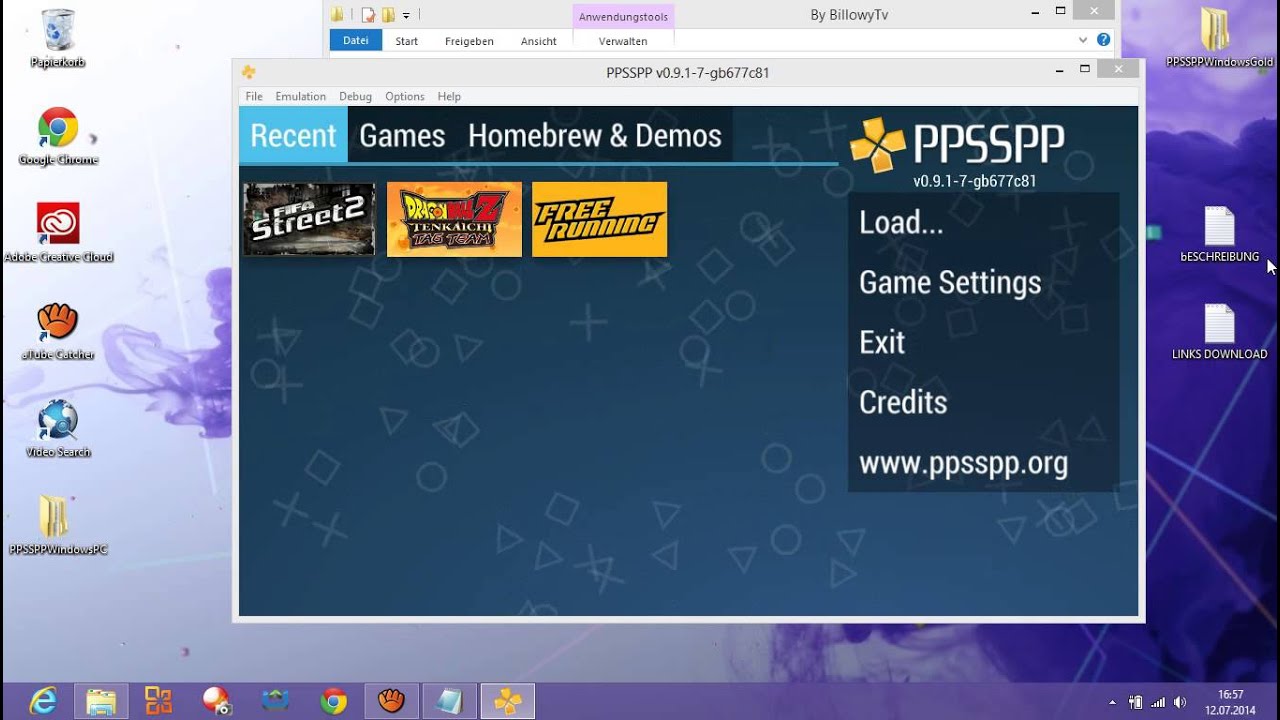Open the volume speaker tray icon

pyautogui.click(x=1180, y=702)
